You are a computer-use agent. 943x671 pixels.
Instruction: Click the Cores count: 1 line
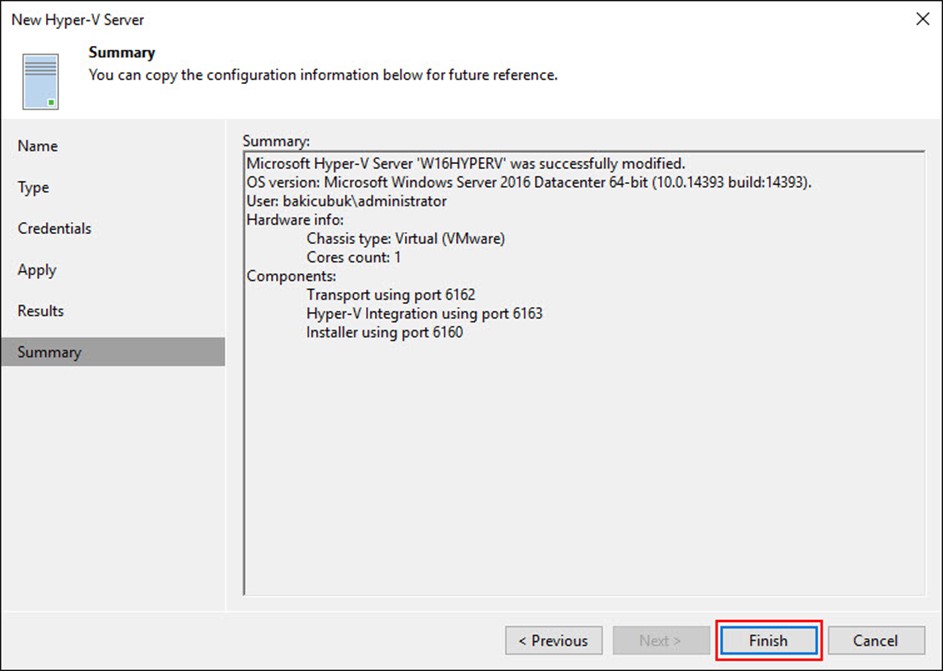click(x=354, y=257)
